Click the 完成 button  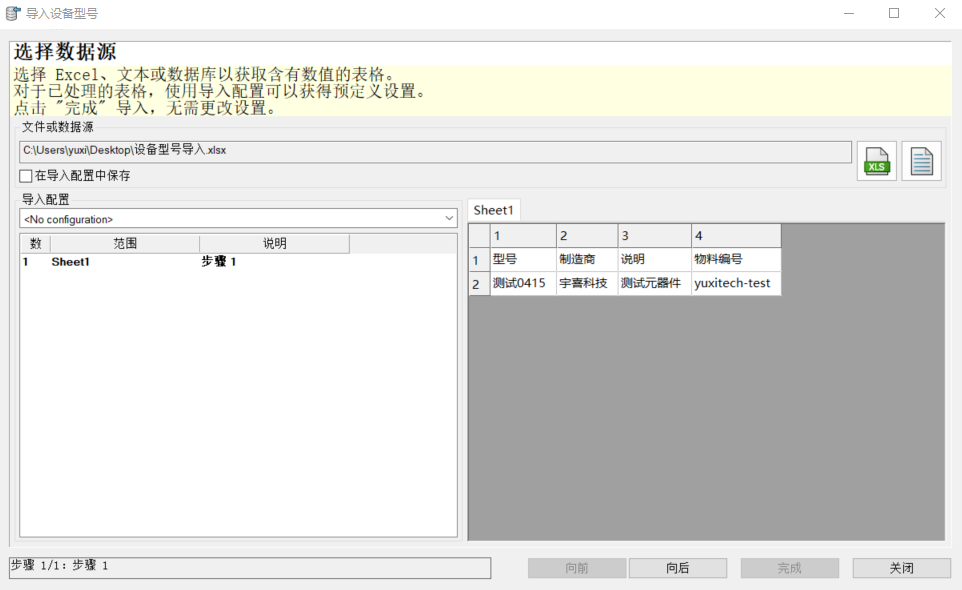point(788,567)
